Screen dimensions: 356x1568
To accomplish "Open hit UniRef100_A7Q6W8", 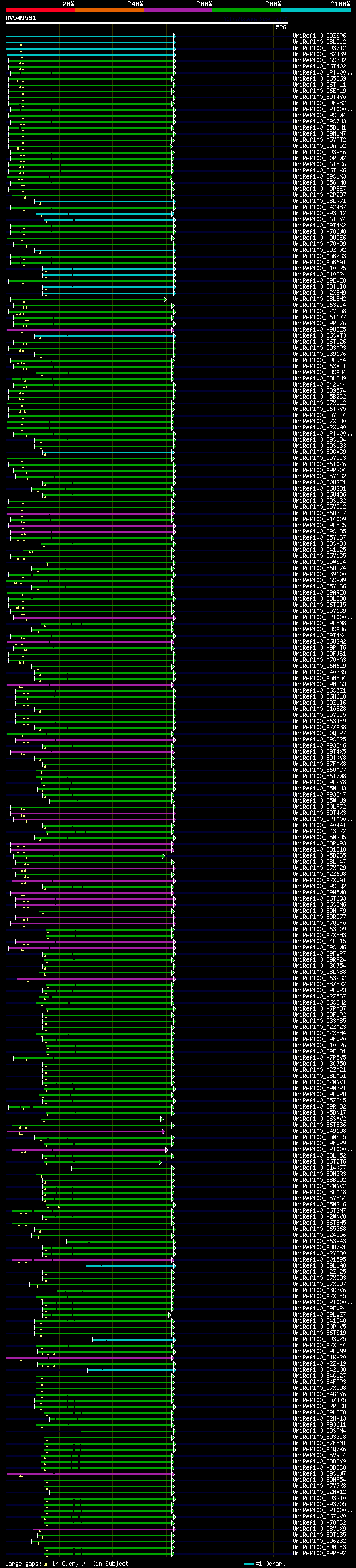I will (319, 232).
